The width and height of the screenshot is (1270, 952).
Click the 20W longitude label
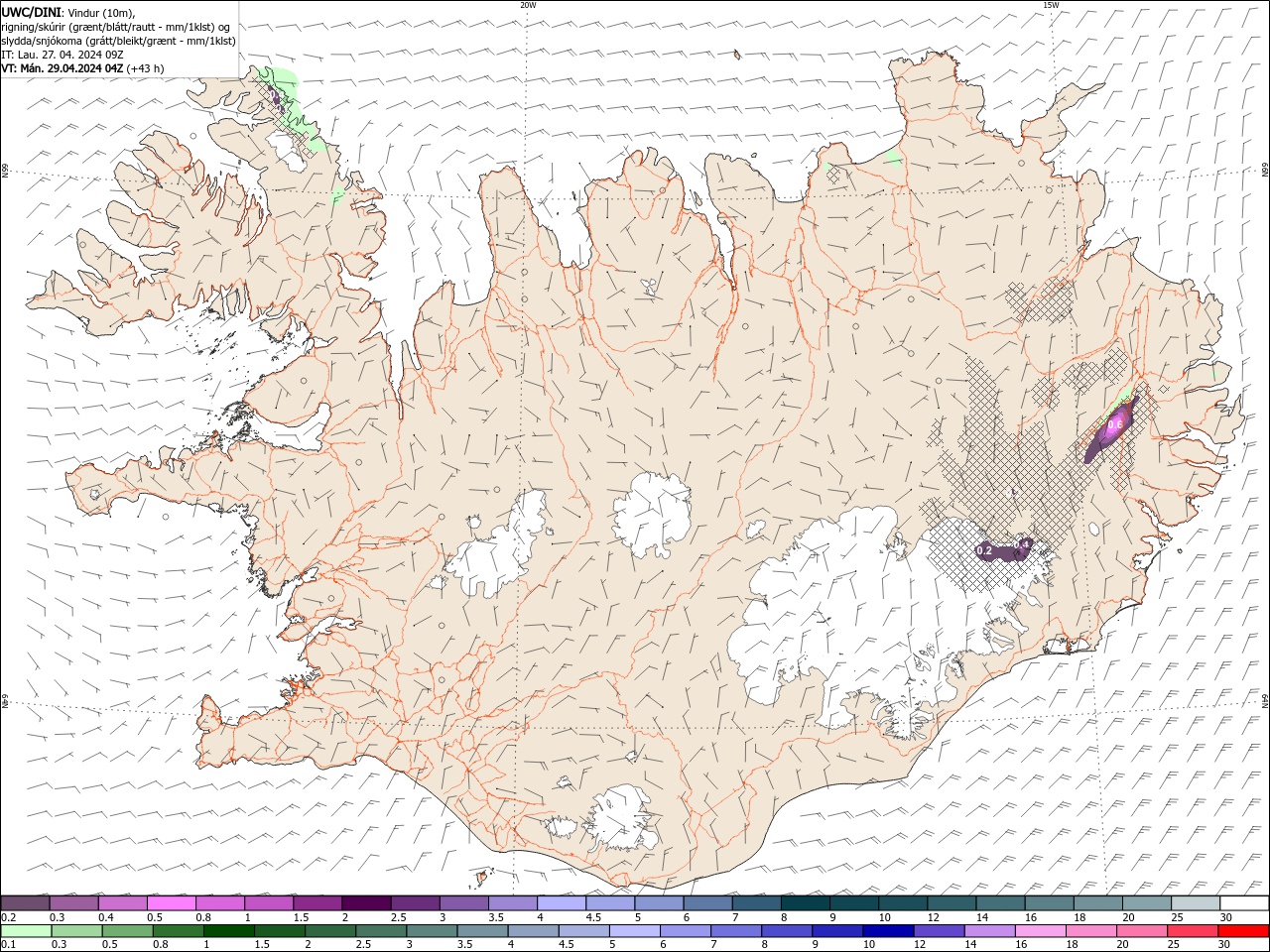click(x=528, y=5)
